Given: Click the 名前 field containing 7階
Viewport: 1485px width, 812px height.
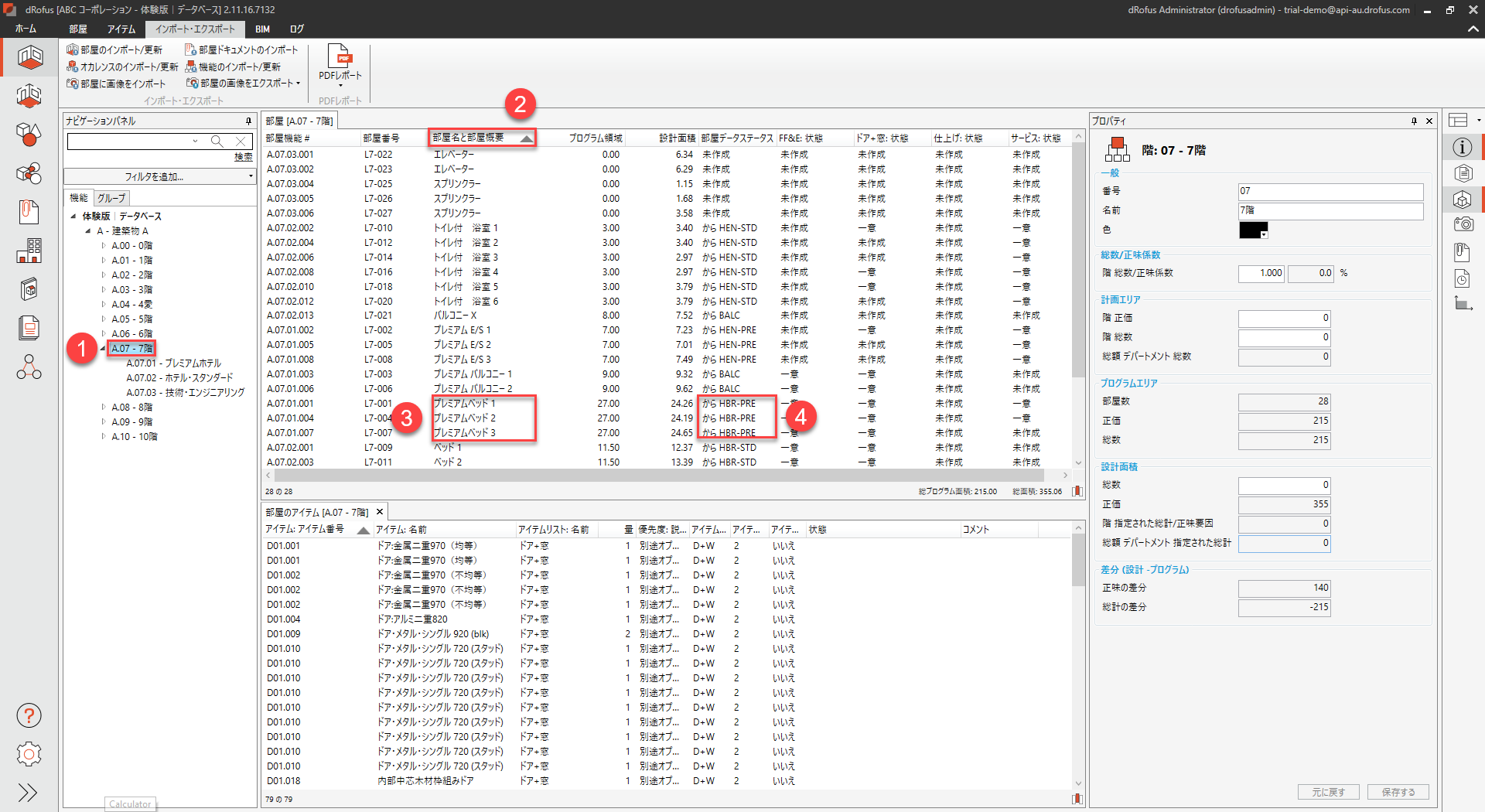Looking at the screenshot, I should [x=1330, y=210].
